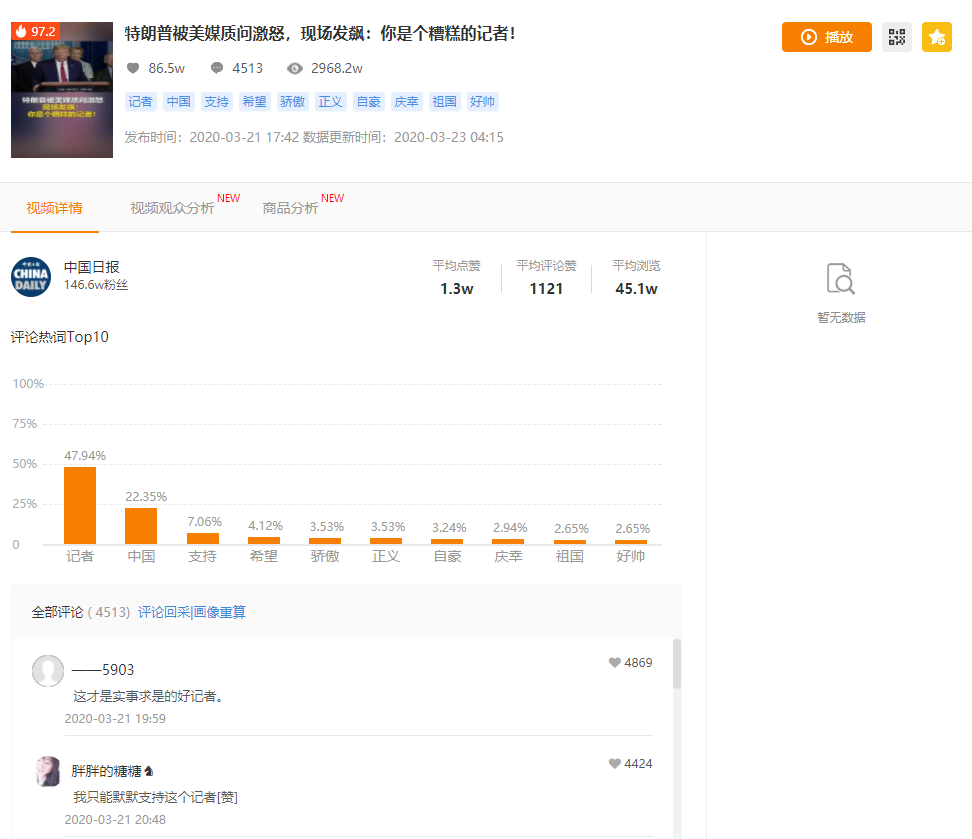The width and height of the screenshot is (972, 839).
Task: Select the 支持 keyword tag
Action: pos(217,102)
